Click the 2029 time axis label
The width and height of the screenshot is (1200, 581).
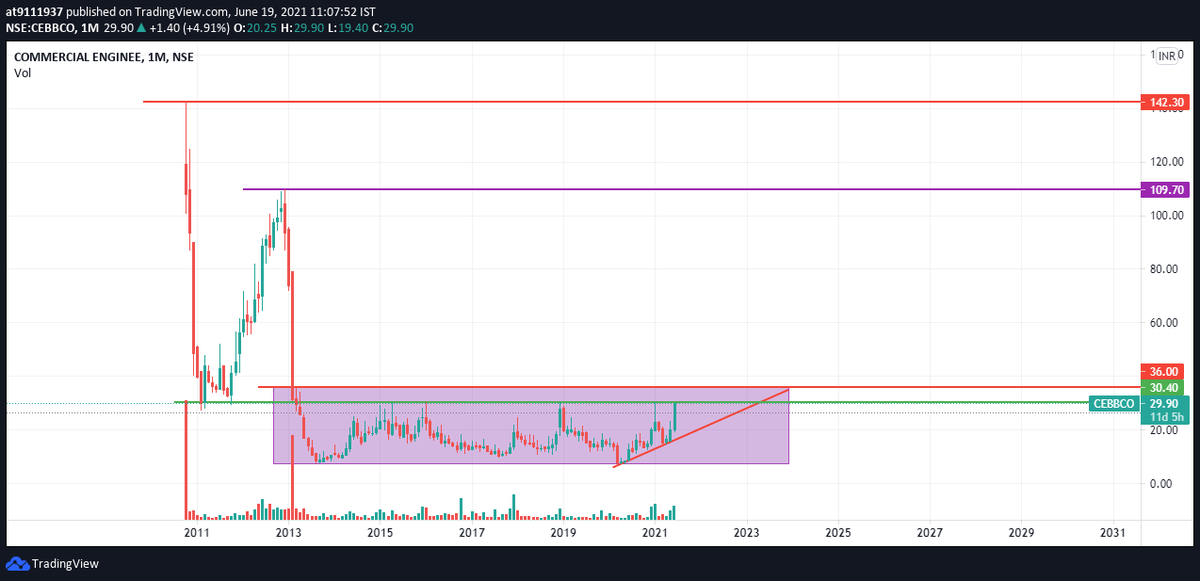click(1021, 533)
